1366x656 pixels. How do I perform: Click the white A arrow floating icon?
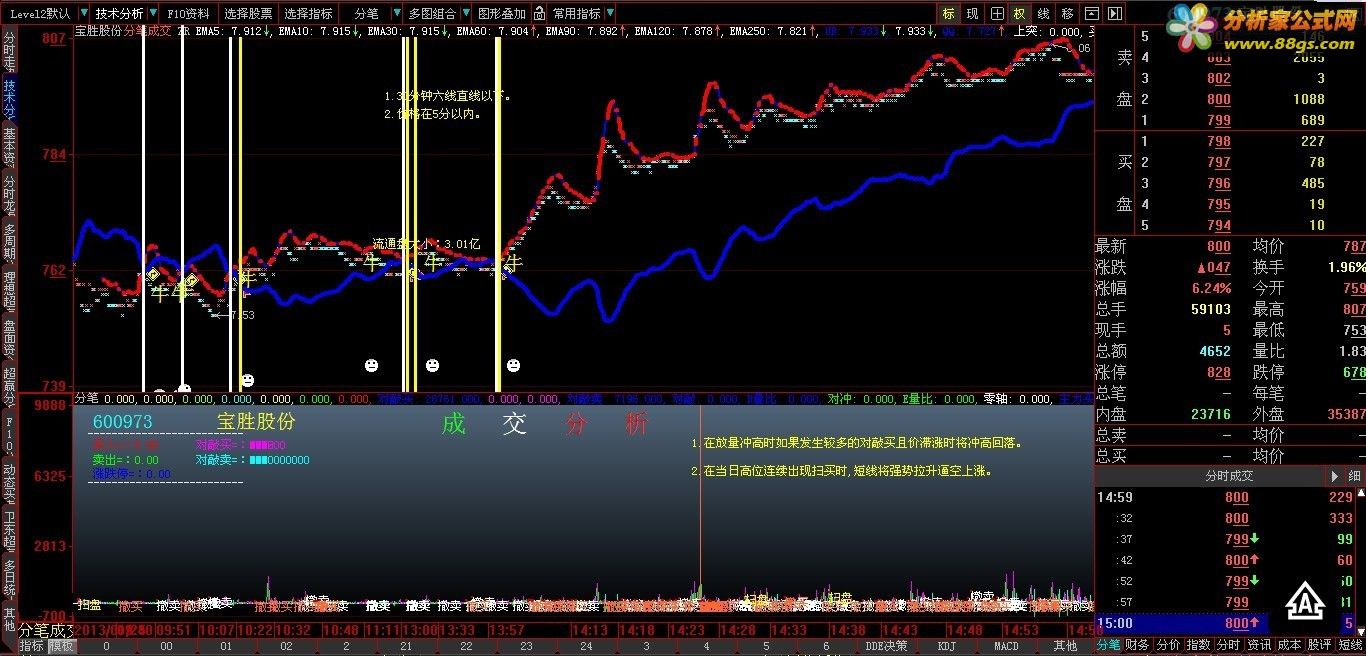click(x=1305, y=601)
